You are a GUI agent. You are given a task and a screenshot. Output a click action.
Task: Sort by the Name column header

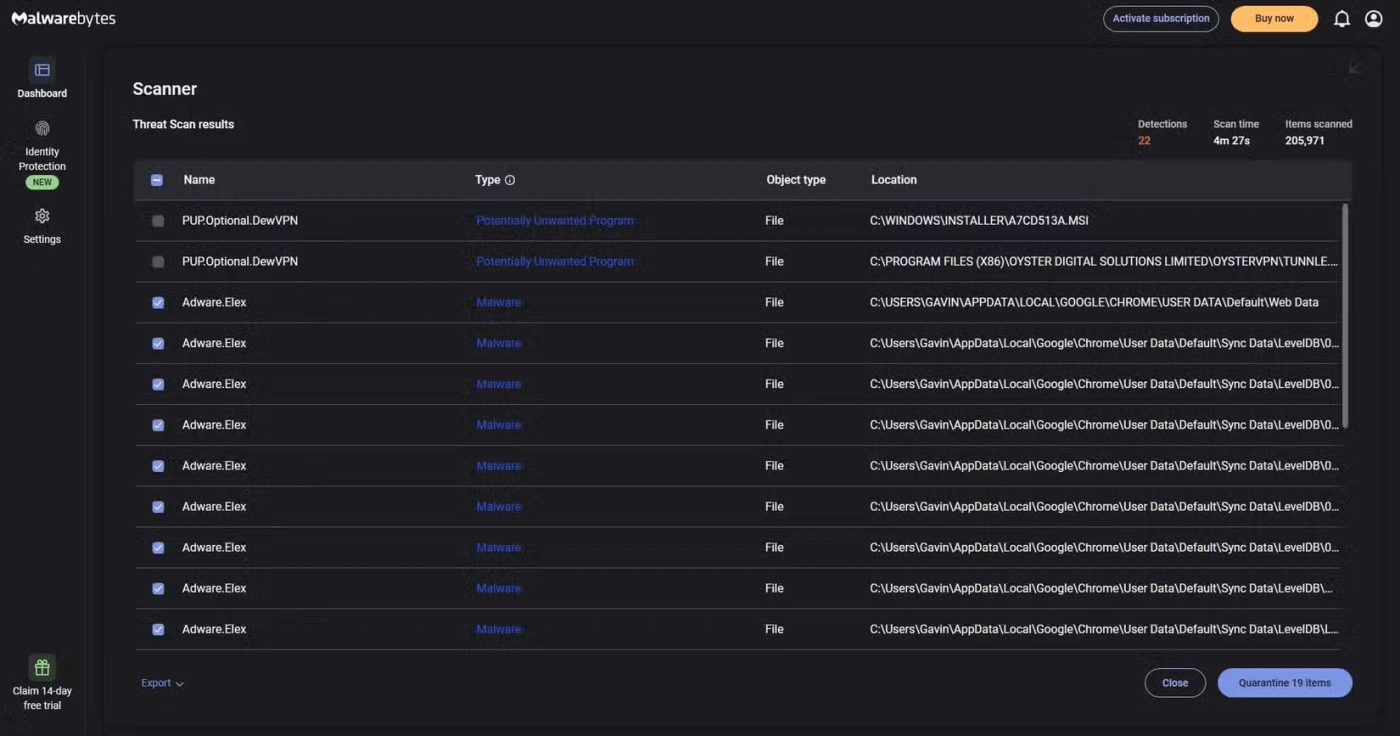(x=199, y=180)
